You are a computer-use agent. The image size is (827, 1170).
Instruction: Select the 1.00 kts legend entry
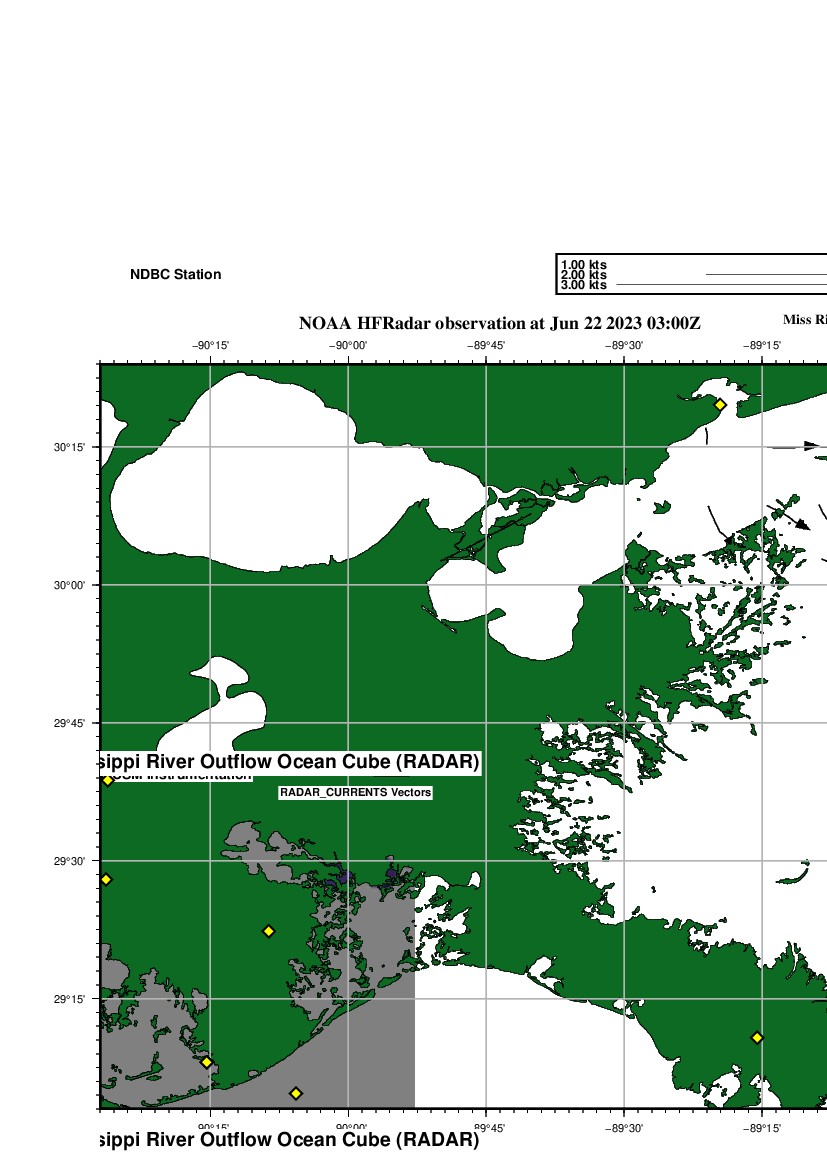click(x=584, y=265)
